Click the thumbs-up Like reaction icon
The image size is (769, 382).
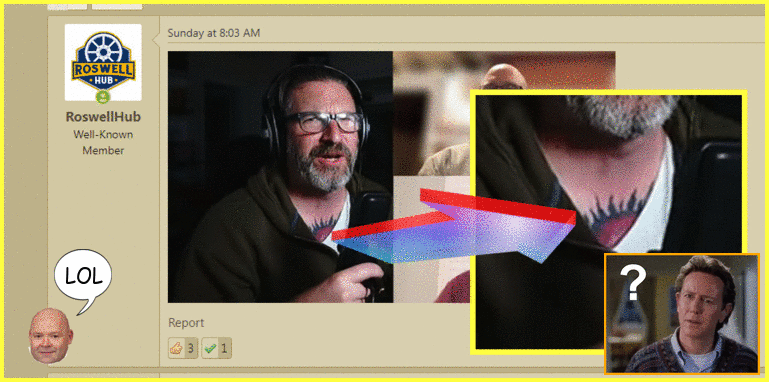tap(176, 348)
